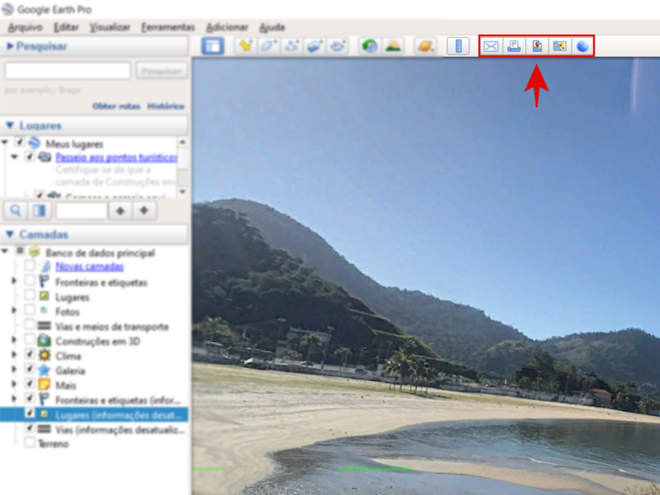This screenshot has width=660, height=495.
Task: Open the Editar menu
Action: pos(66,27)
